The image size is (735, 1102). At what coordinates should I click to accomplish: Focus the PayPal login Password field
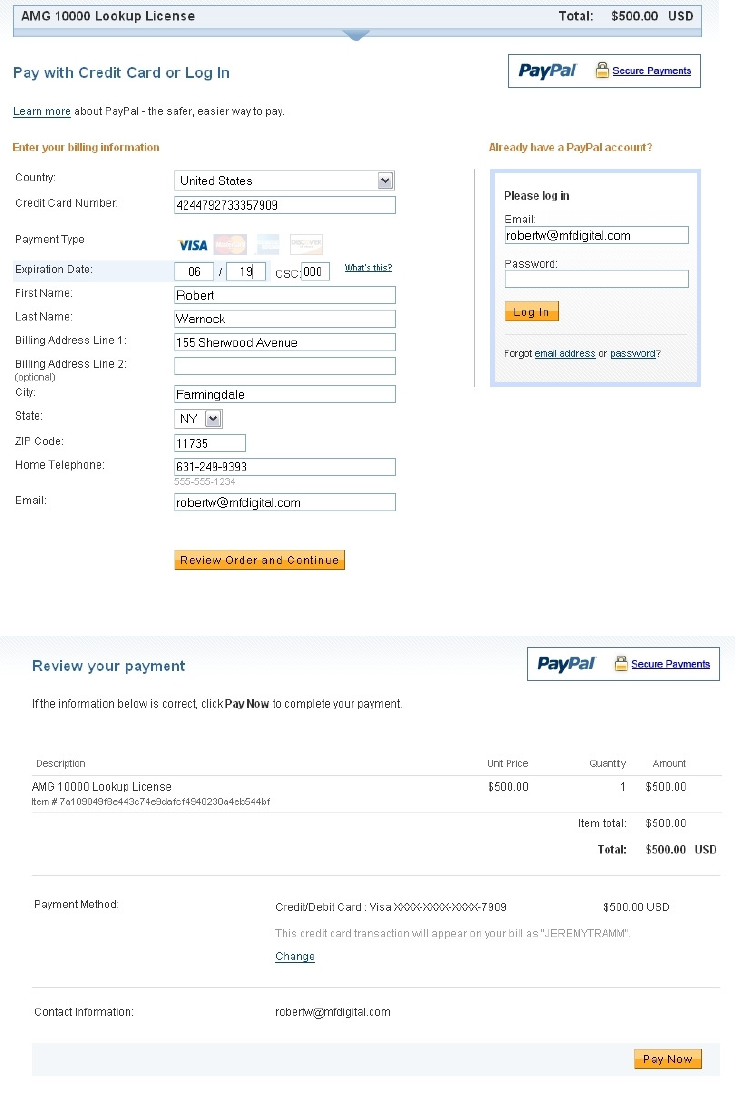tap(596, 279)
